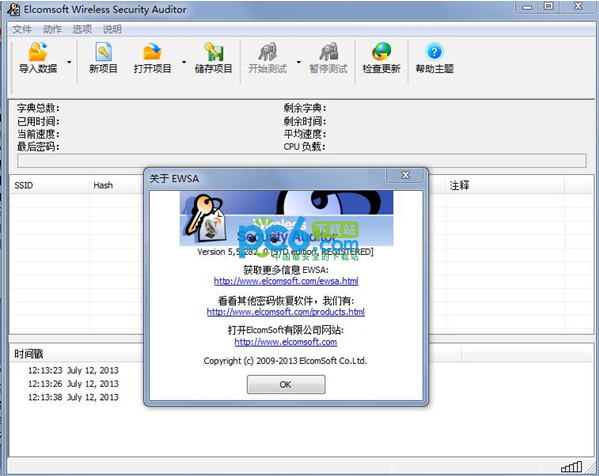
Task: Open the Action (动作) menu
Action: 52,29
